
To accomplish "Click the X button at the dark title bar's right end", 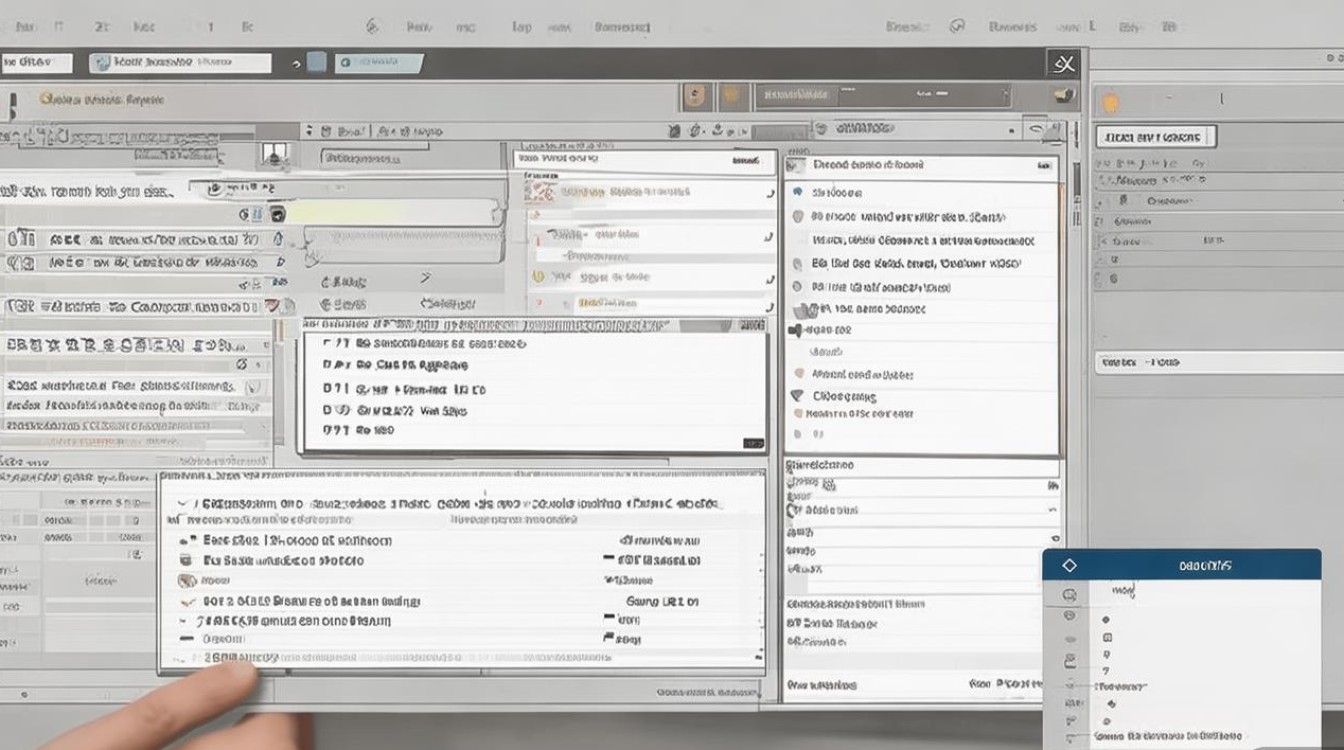I will point(1064,64).
